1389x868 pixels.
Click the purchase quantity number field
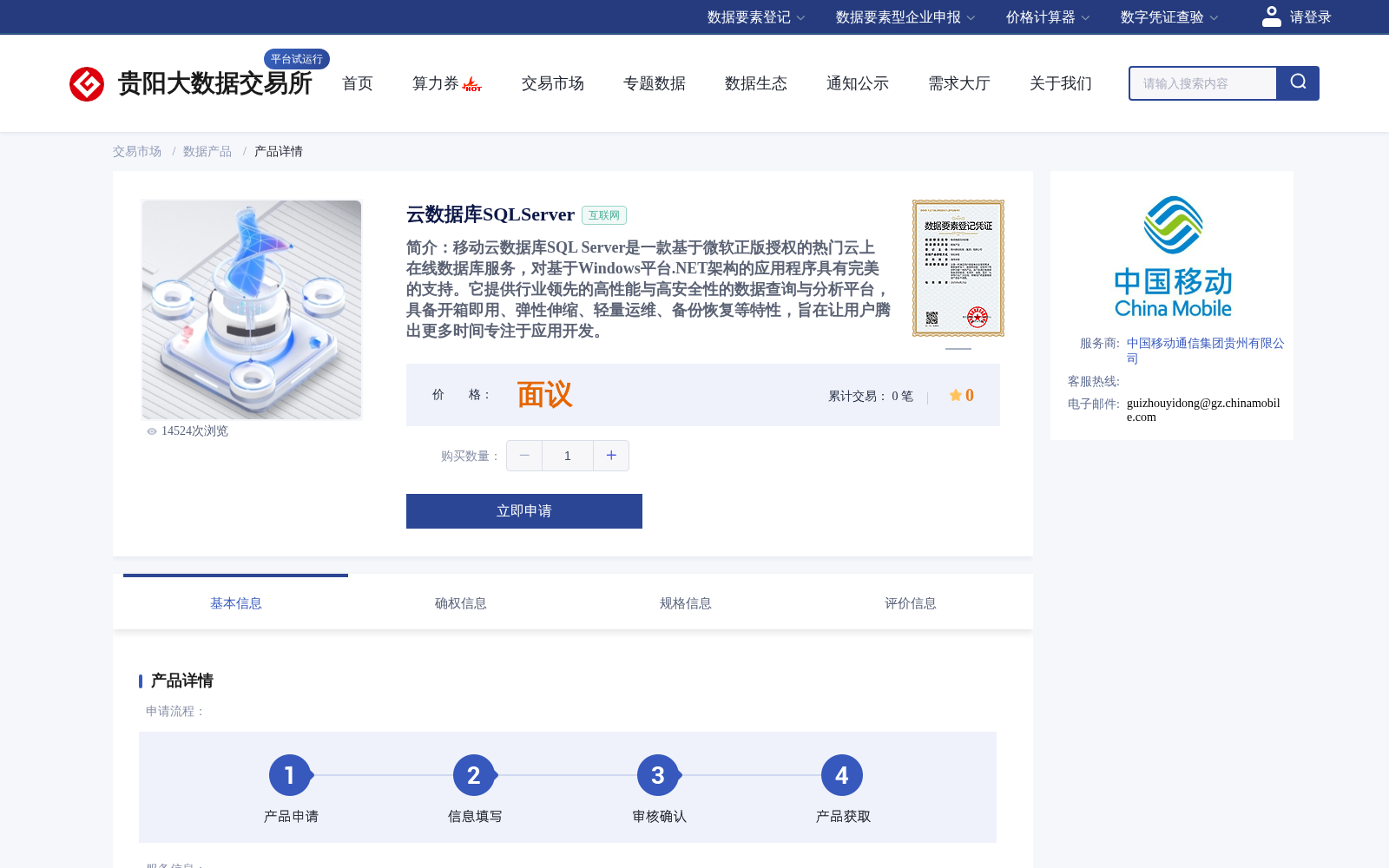pos(568,456)
